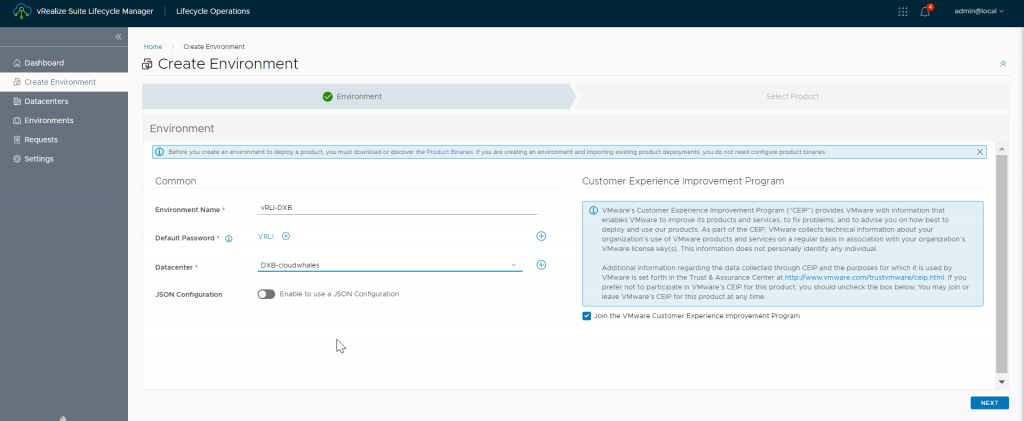Click the Requests sidebar icon
Image resolution: width=1024 pixels, height=421 pixels.
pyautogui.click(x=17, y=140)
